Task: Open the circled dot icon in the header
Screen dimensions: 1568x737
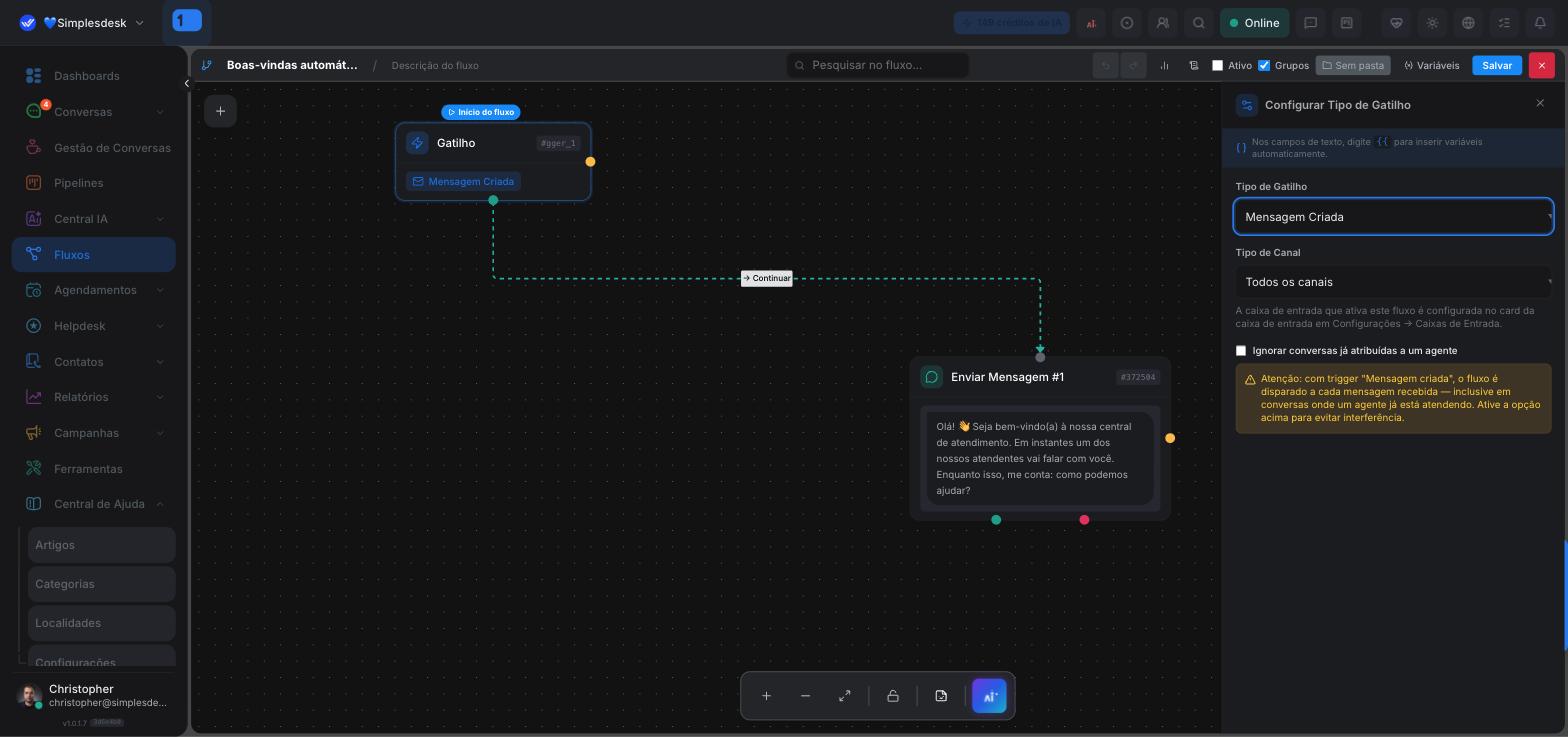Action: [x=1127, y=23]
